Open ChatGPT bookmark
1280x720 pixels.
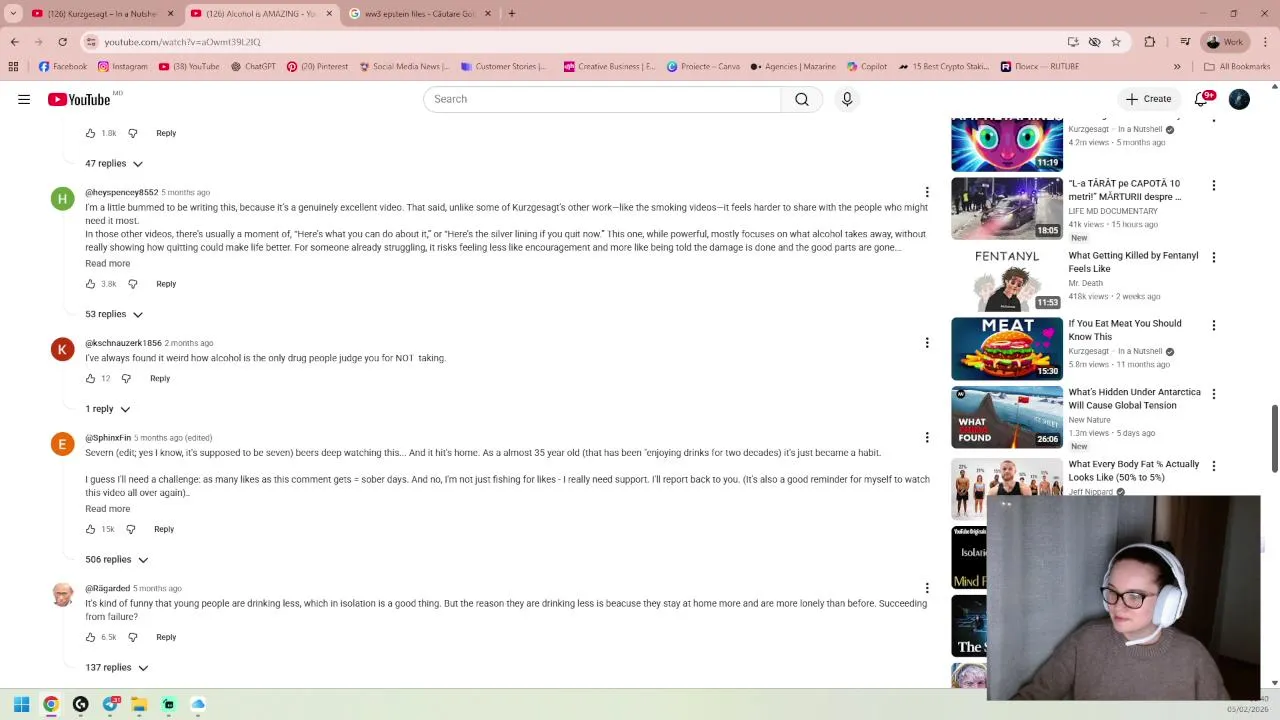[253, 67]
